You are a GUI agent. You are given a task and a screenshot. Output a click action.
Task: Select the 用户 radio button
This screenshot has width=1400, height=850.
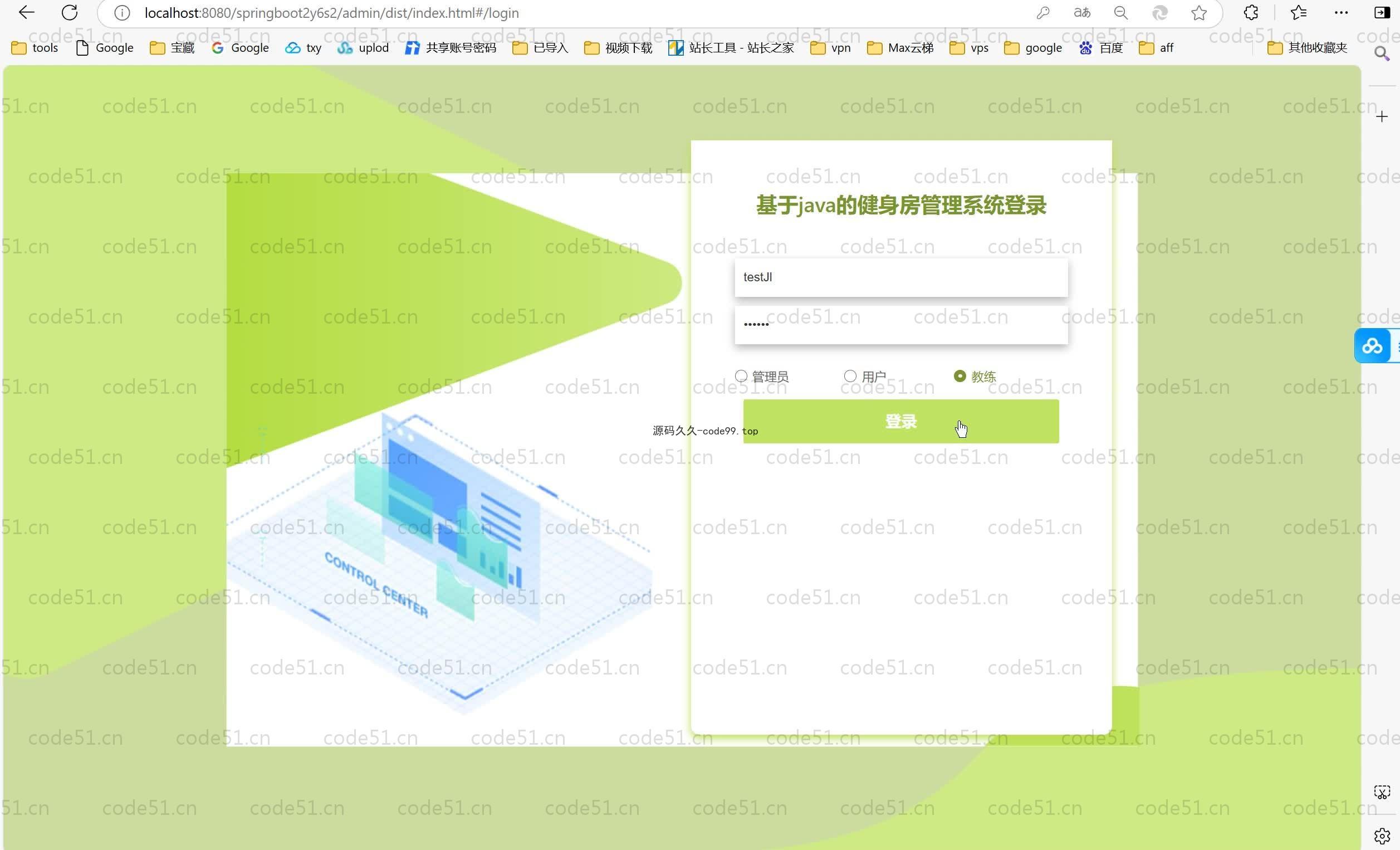tap(850, 376)
